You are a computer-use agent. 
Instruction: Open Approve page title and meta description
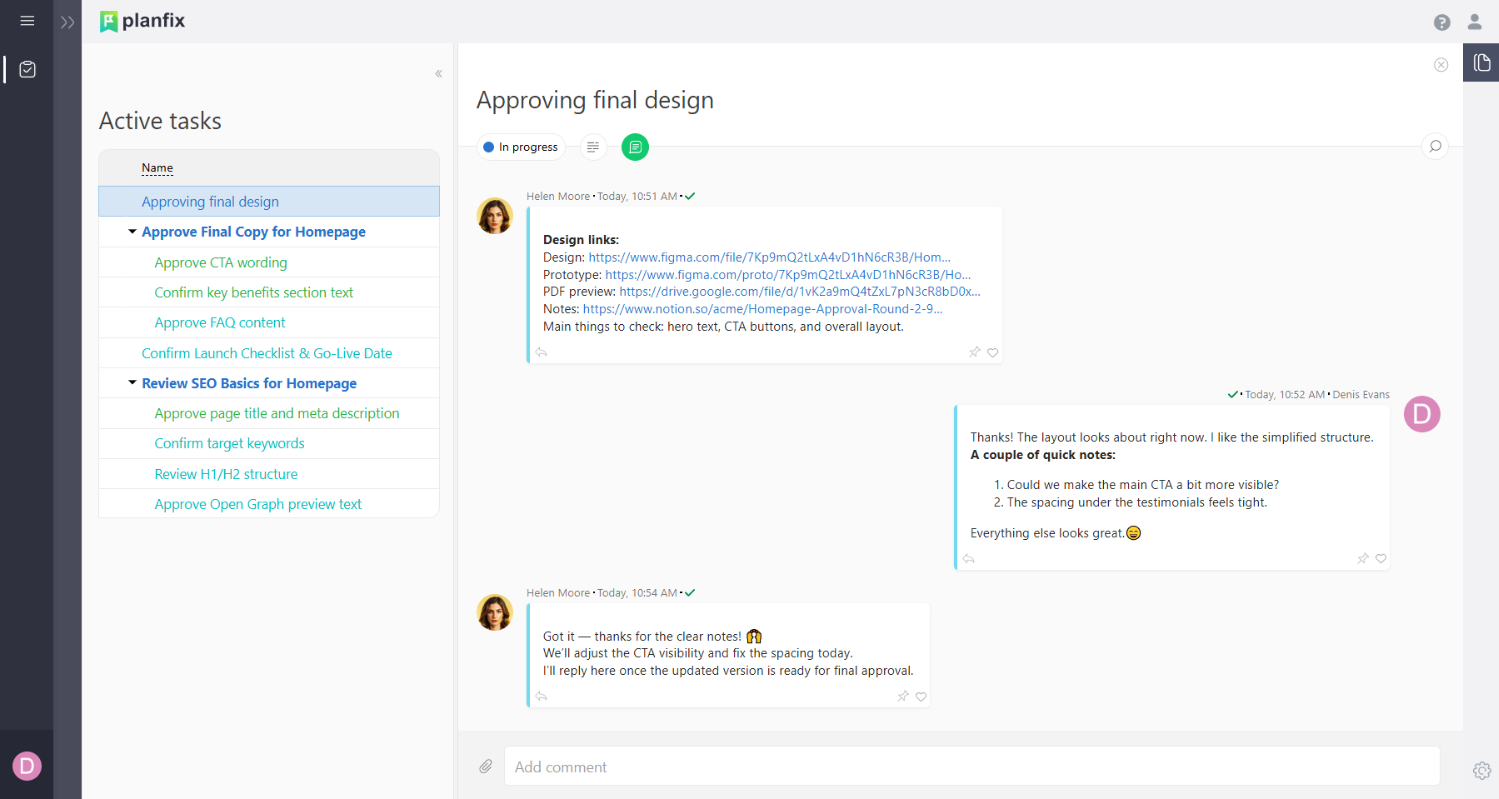(x=276, y=413)
